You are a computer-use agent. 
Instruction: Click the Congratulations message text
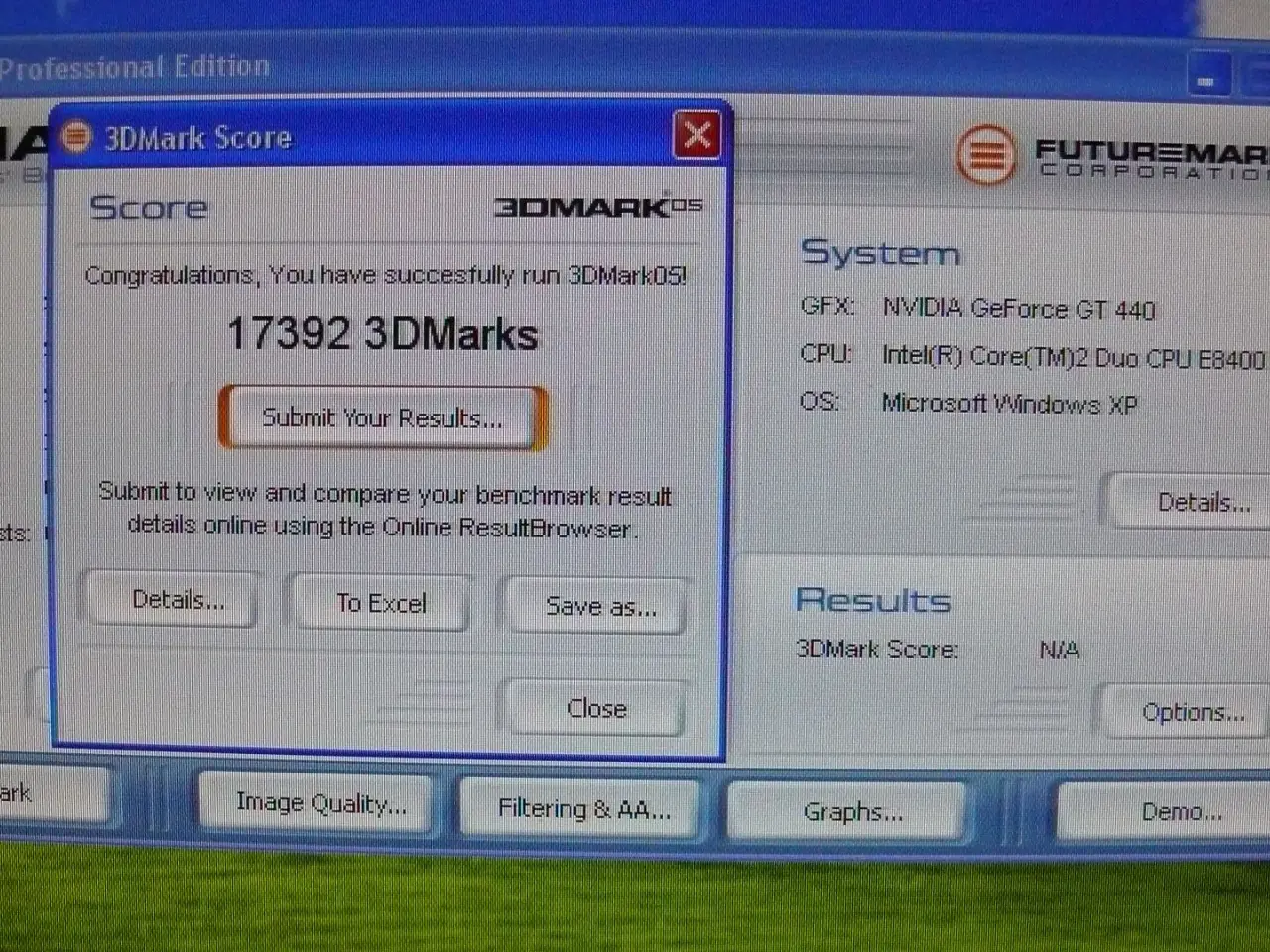point(385,275)
